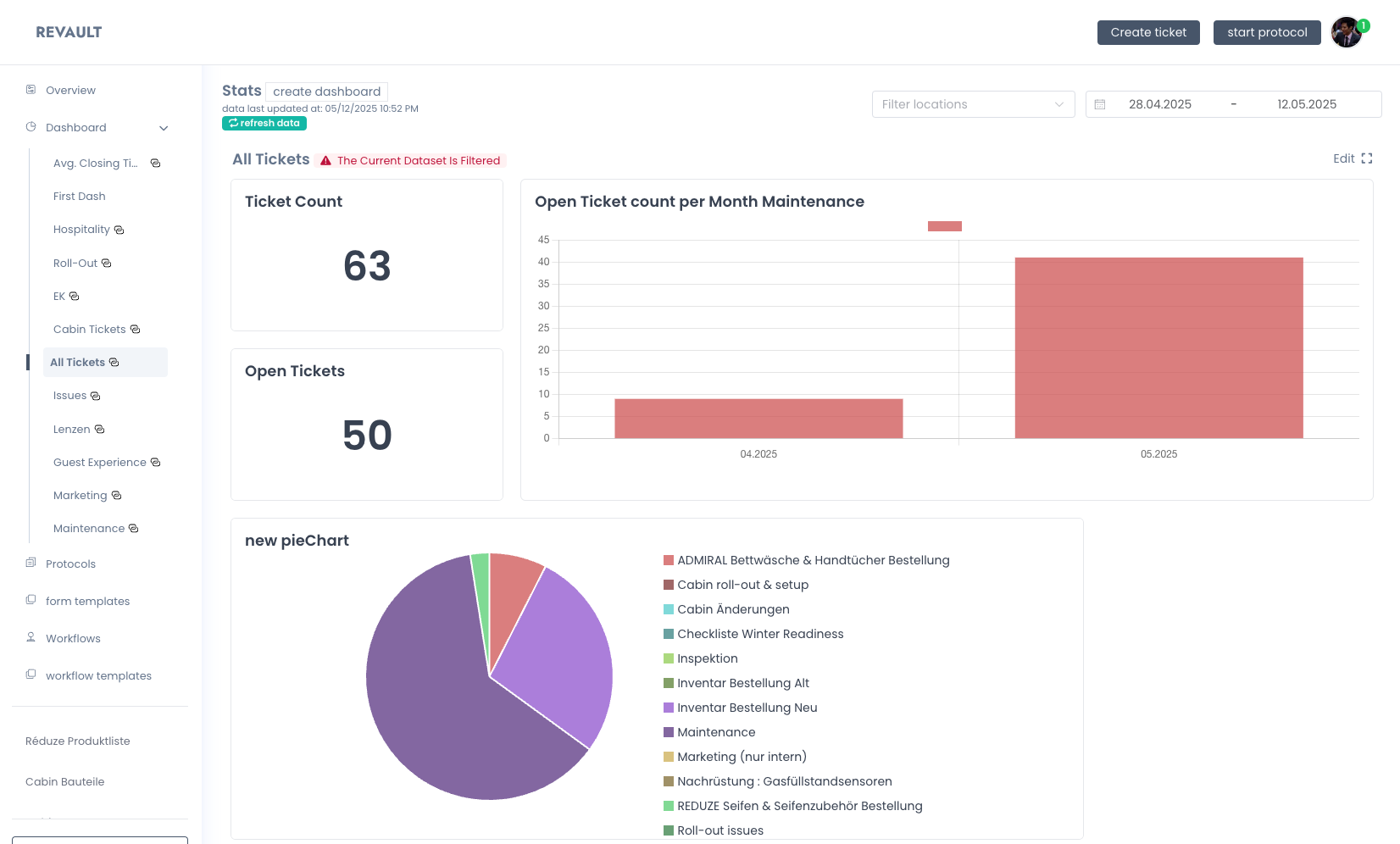Toggle ADMIRAL Bettwäsche legend swatch

coord(669,560)
